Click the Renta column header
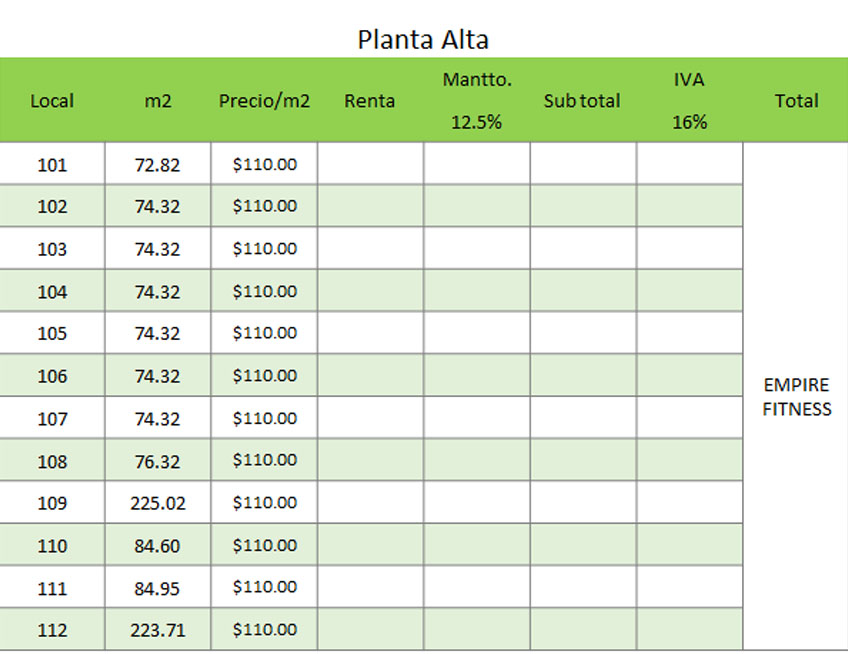Image resolution: width=848 pixels, height=654 pixels. pyautogui.click(x=370, y=101)
